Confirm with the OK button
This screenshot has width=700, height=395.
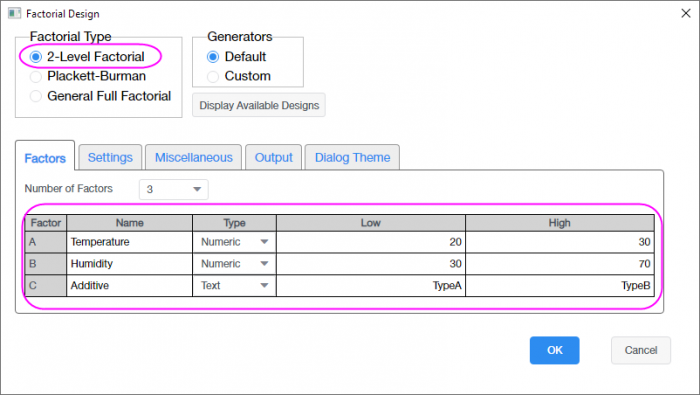(x=554, y=350)
